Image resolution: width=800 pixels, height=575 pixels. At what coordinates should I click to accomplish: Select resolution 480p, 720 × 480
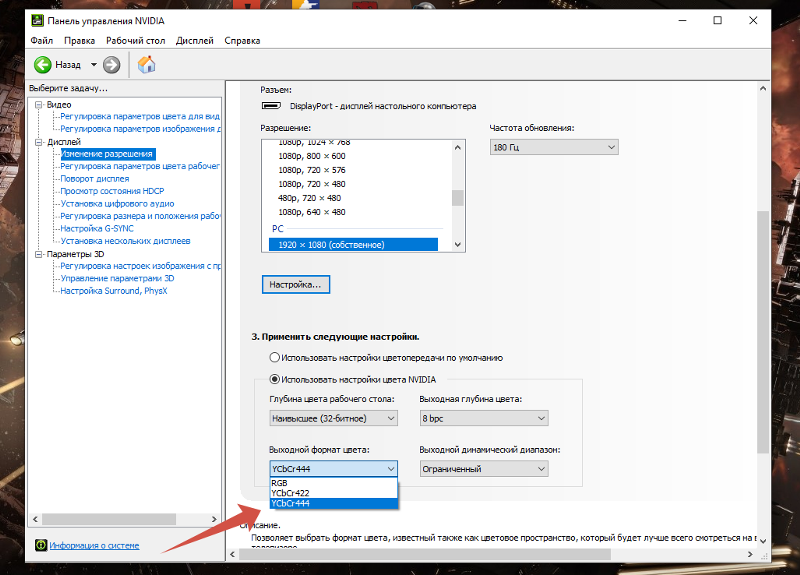(x=309, y=198)
